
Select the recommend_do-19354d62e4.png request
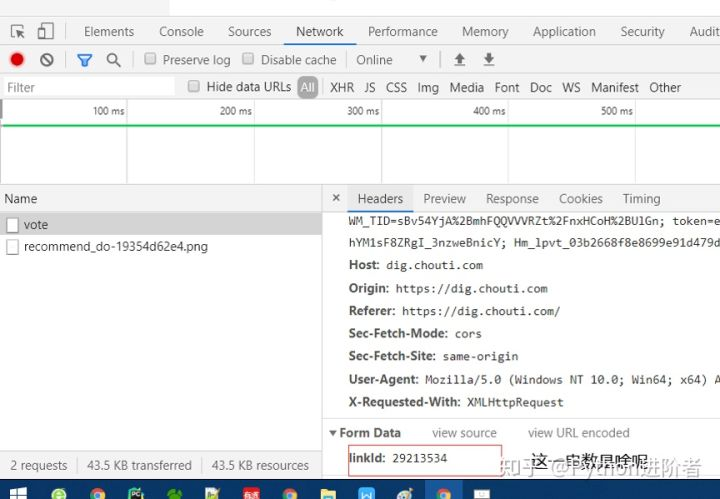(x=161, y=247)
